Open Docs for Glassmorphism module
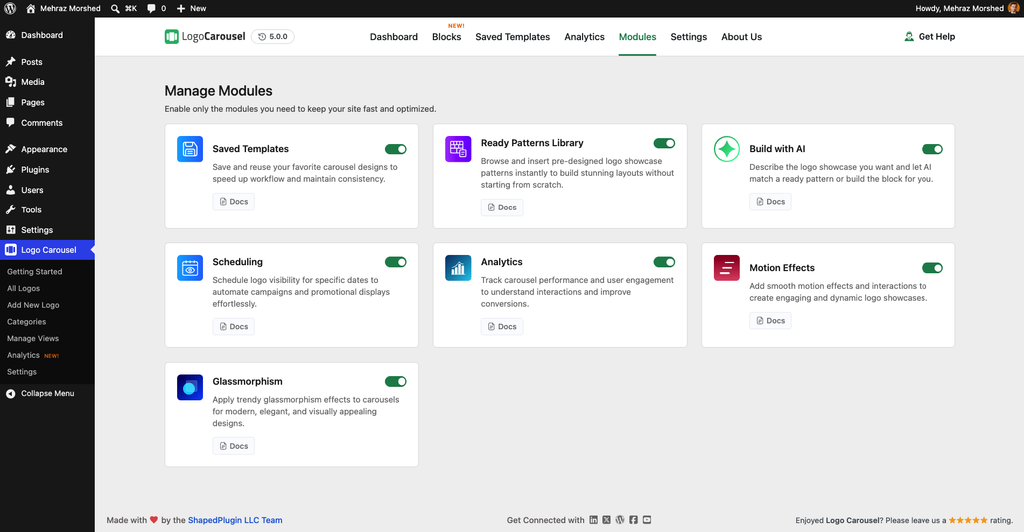Viewport: 1024px width, 532px height. pyautogui.click(x=234, y=446)
